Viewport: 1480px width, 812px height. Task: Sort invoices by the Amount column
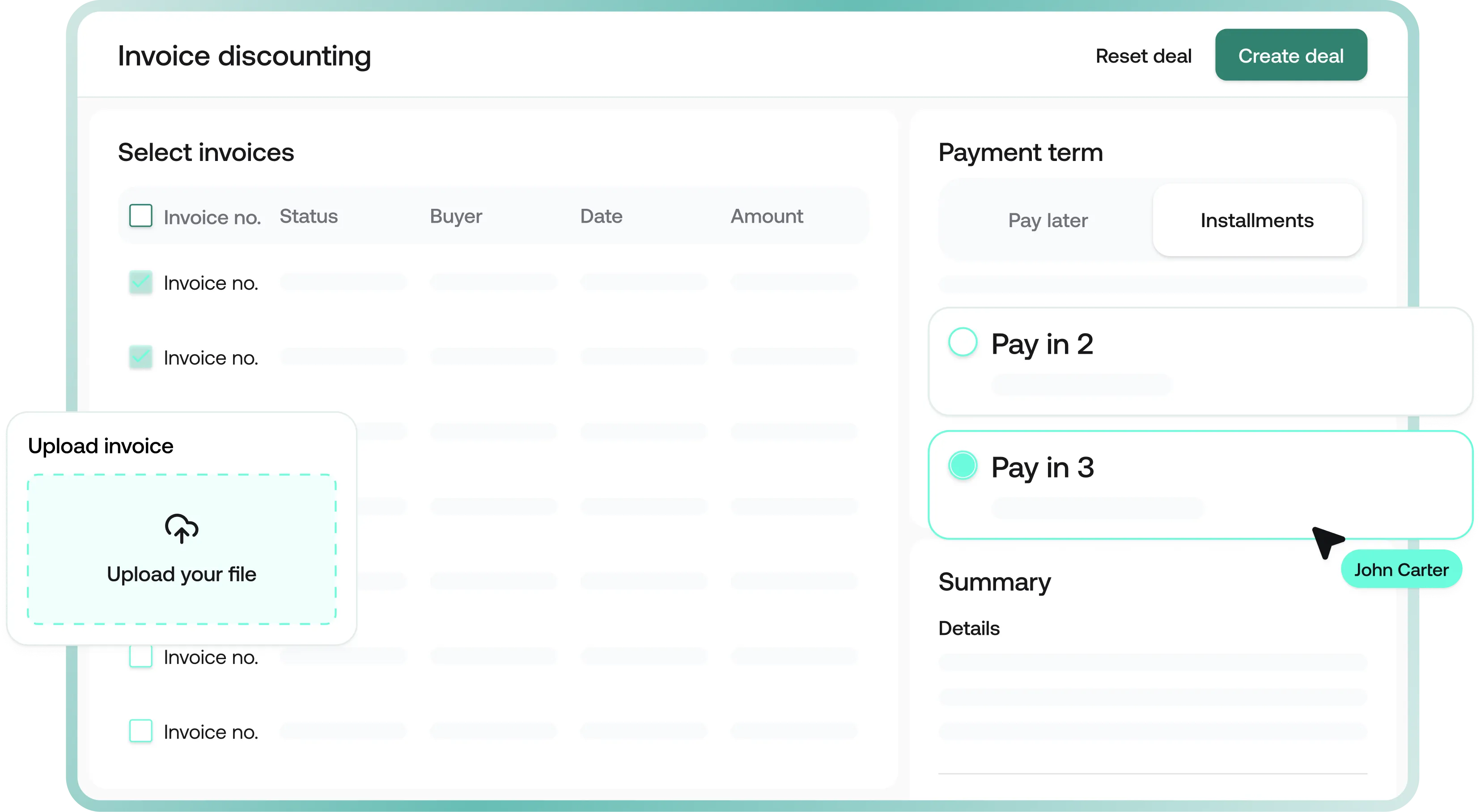point(767,216)
